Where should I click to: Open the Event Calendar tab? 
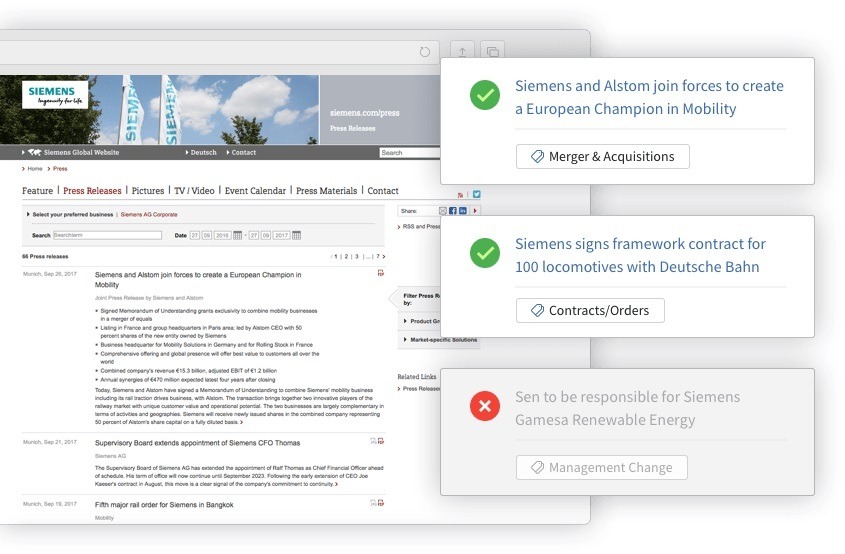(x=255, y=191)
